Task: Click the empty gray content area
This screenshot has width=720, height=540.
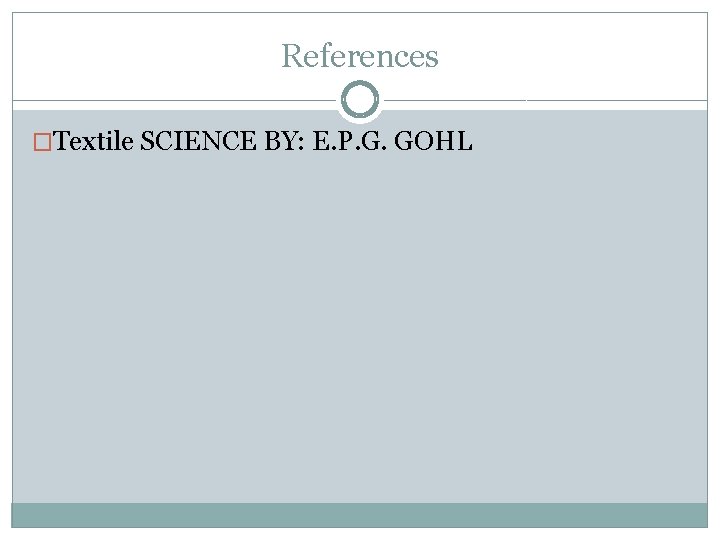Action: tap(360, 321)
